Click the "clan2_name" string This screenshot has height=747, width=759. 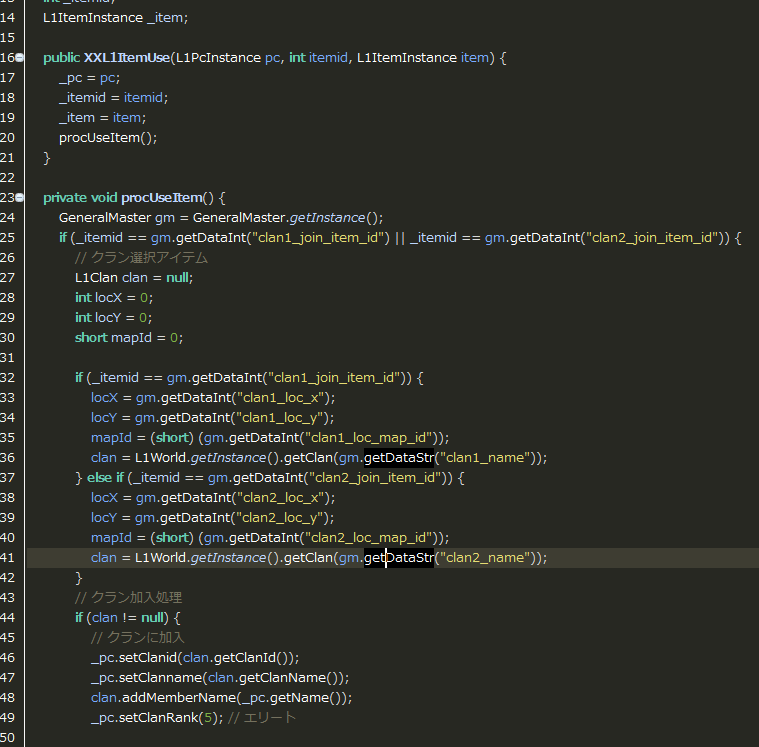click(x=485, y=558)
